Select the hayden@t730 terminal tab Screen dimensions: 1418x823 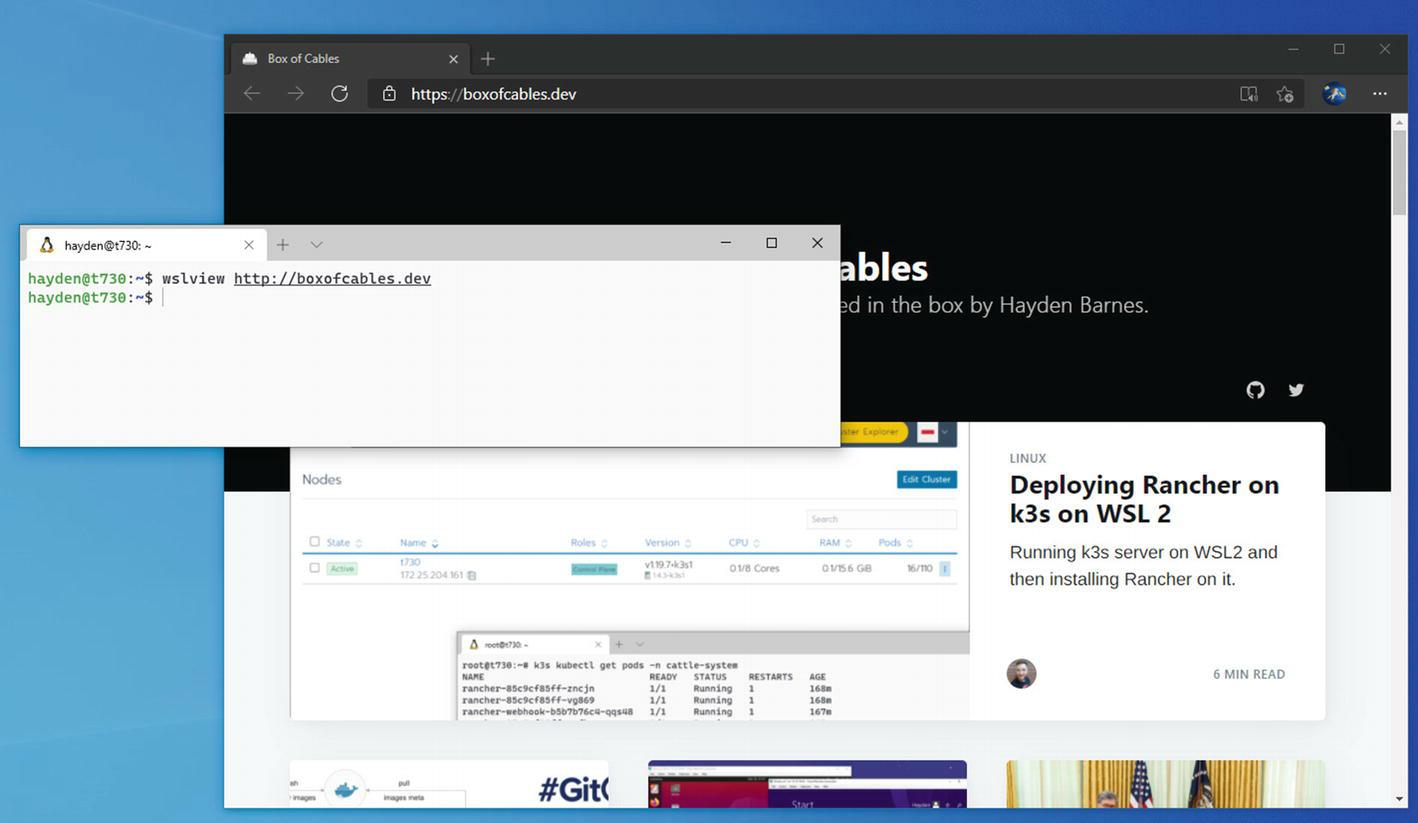click(x=144, y=245)
